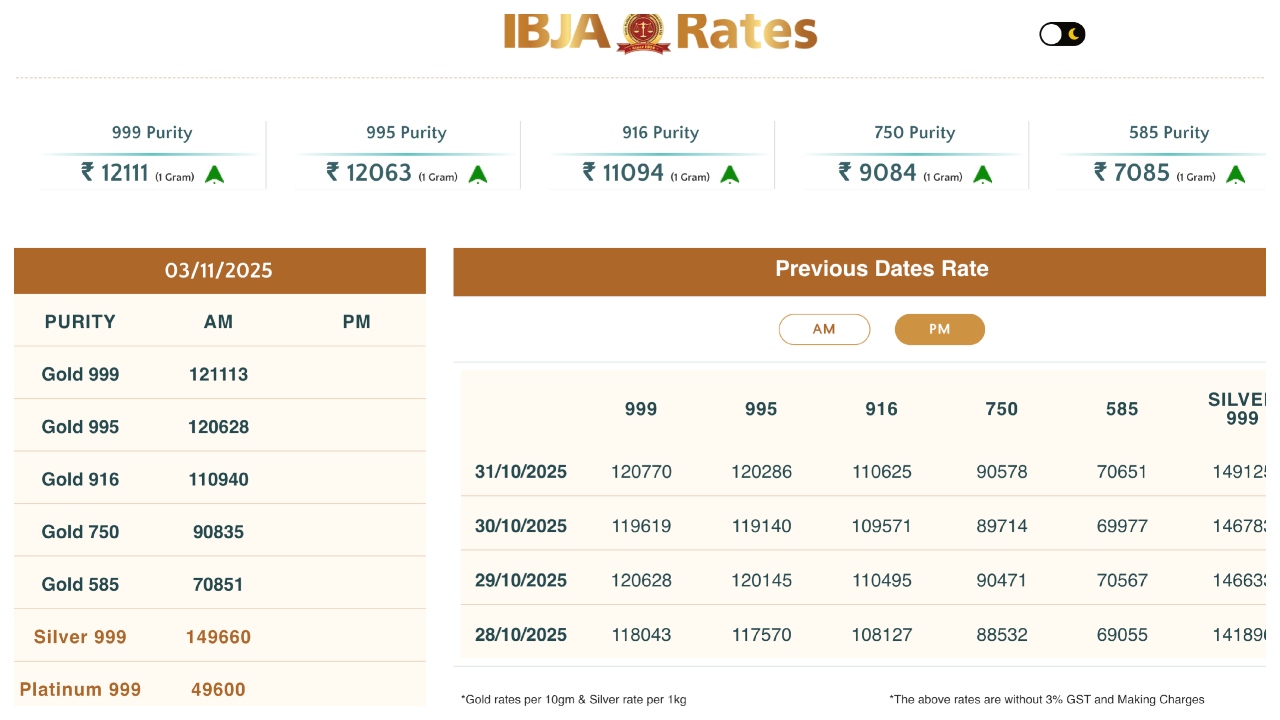This screenshot has width=1280, height=720.
Task: Click the moon icon in theme switch
Action: point(1074,34)
